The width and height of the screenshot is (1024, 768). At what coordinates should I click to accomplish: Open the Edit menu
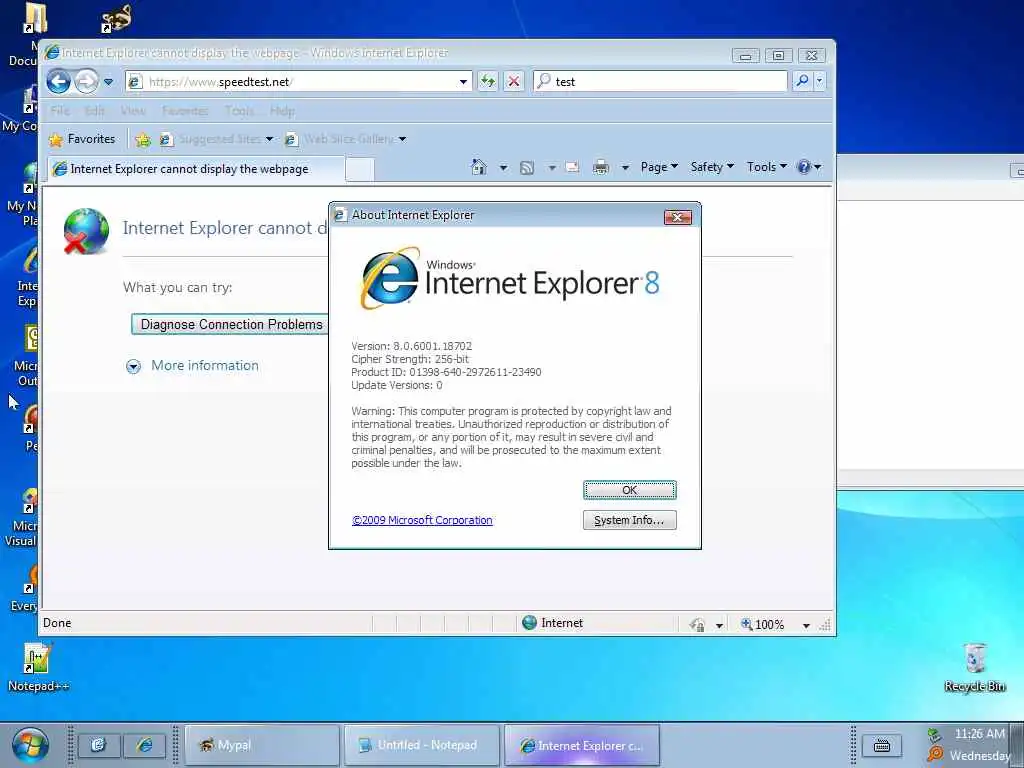click(95, 111)
